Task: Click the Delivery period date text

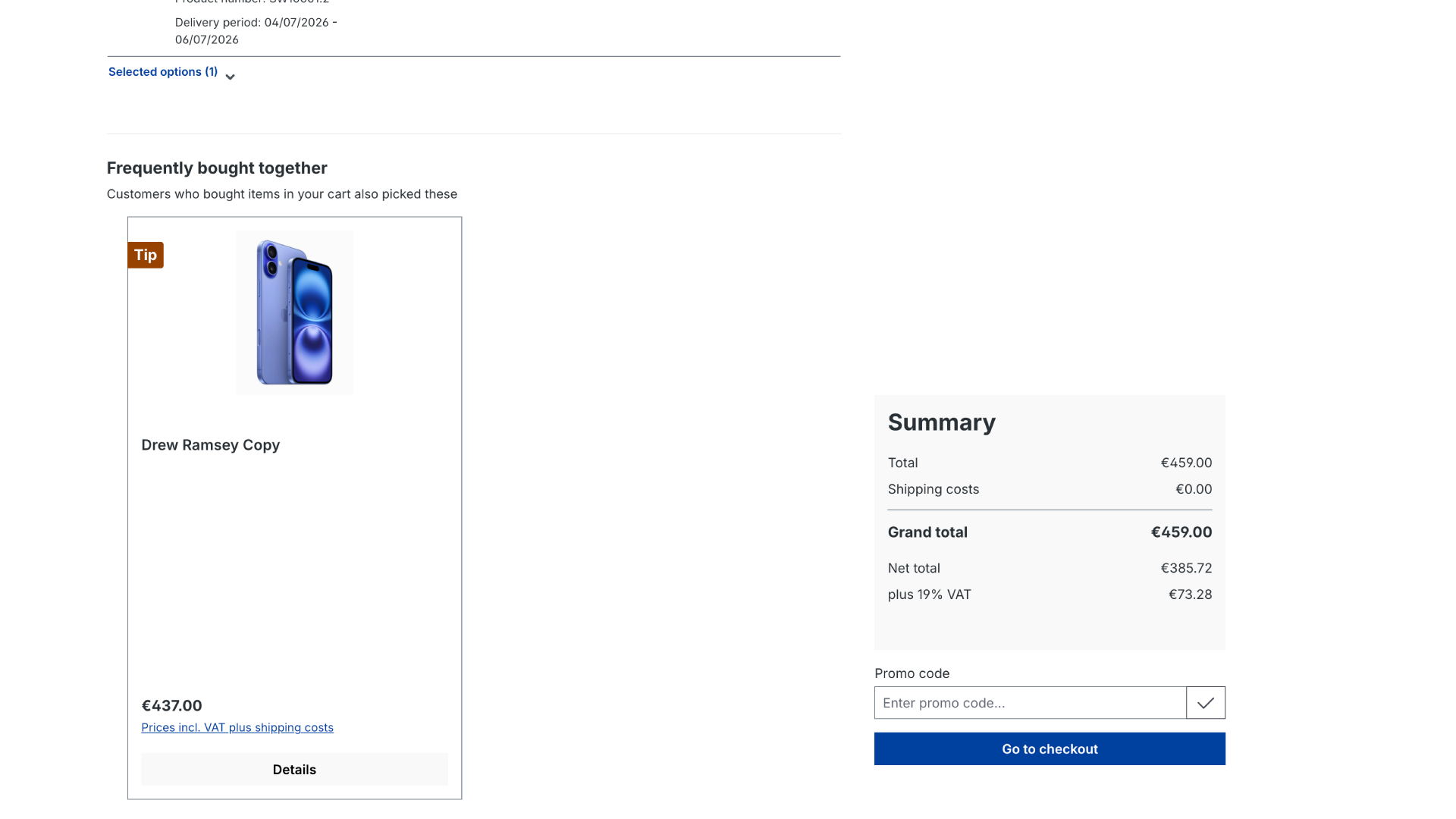Action: 256,31
